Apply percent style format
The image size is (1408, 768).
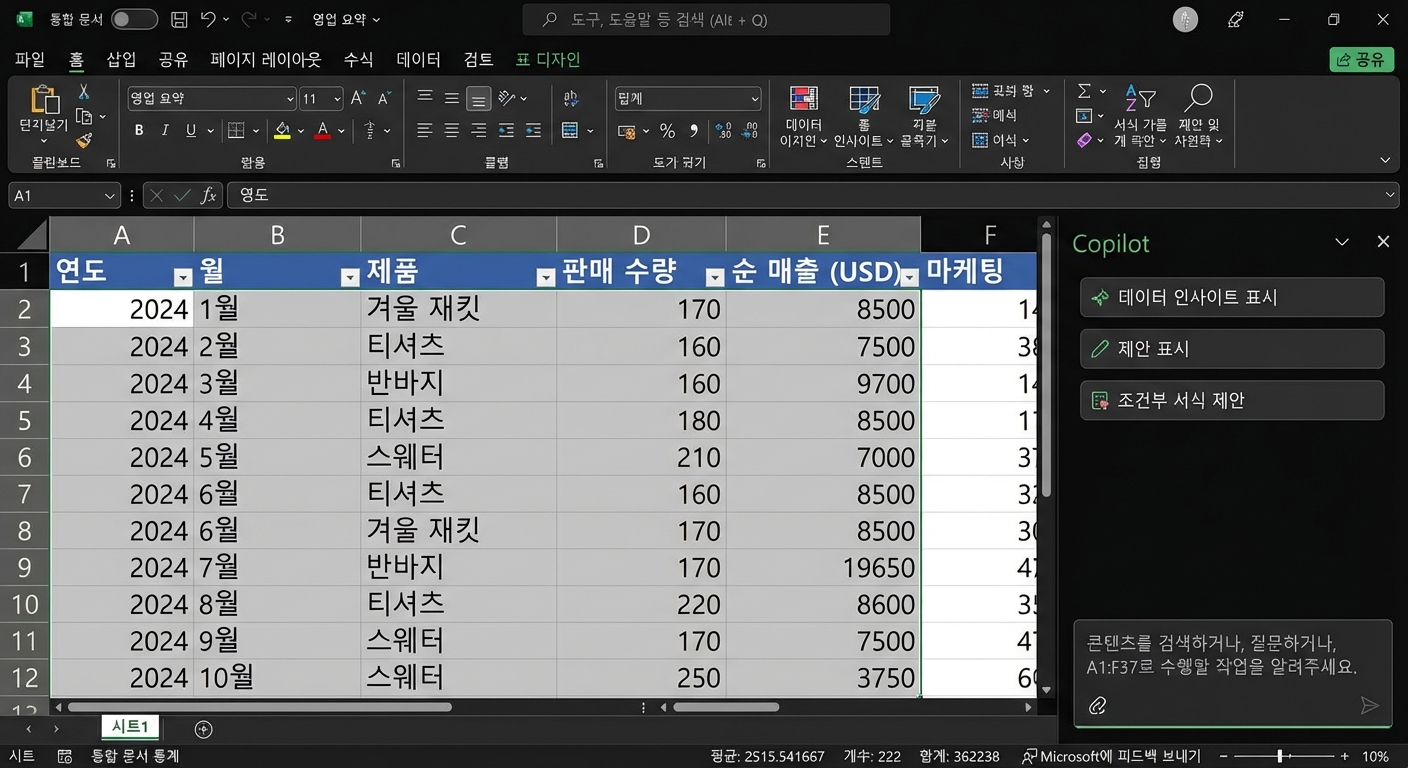[667, 131]
